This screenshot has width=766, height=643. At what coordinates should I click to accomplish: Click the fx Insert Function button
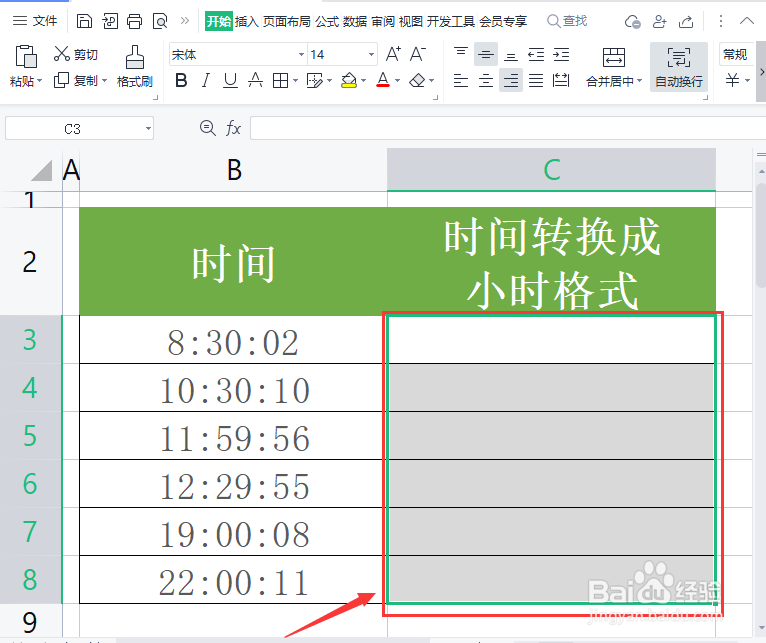pos(233,129)
